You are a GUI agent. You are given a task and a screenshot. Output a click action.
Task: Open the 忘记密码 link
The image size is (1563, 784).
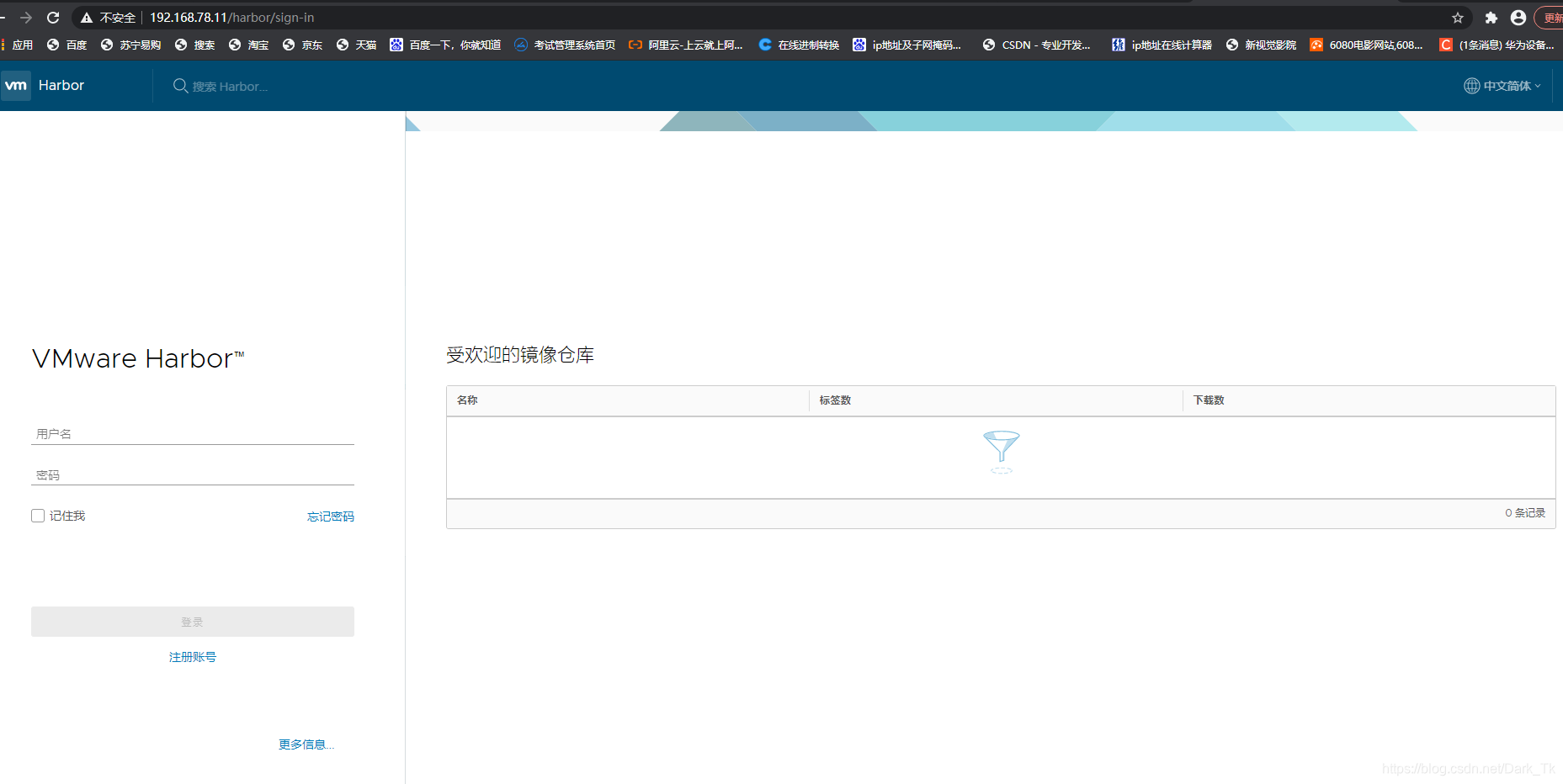[331, 516]
